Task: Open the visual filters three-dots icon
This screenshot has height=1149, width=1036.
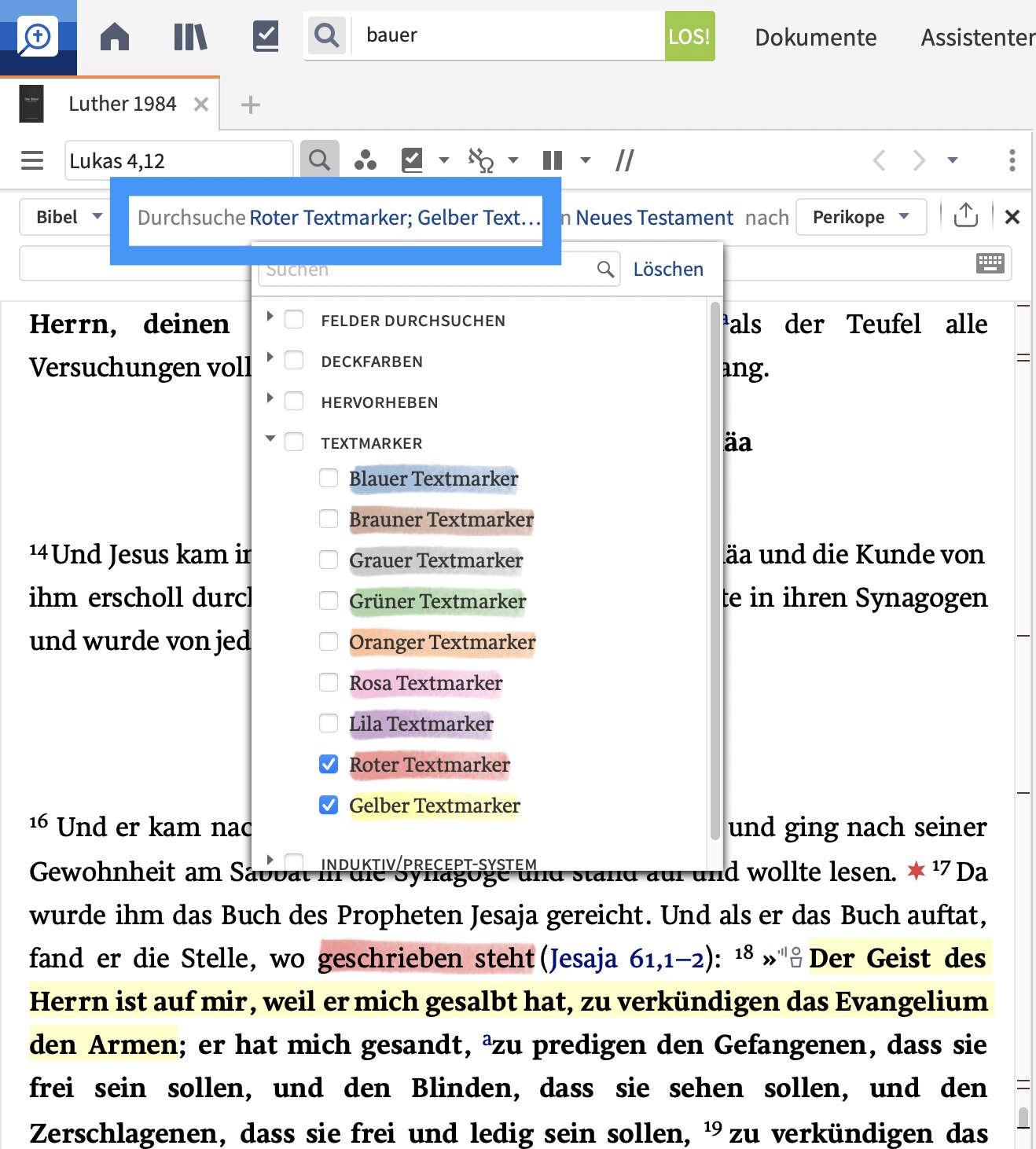Action: (x=365, y=160)
